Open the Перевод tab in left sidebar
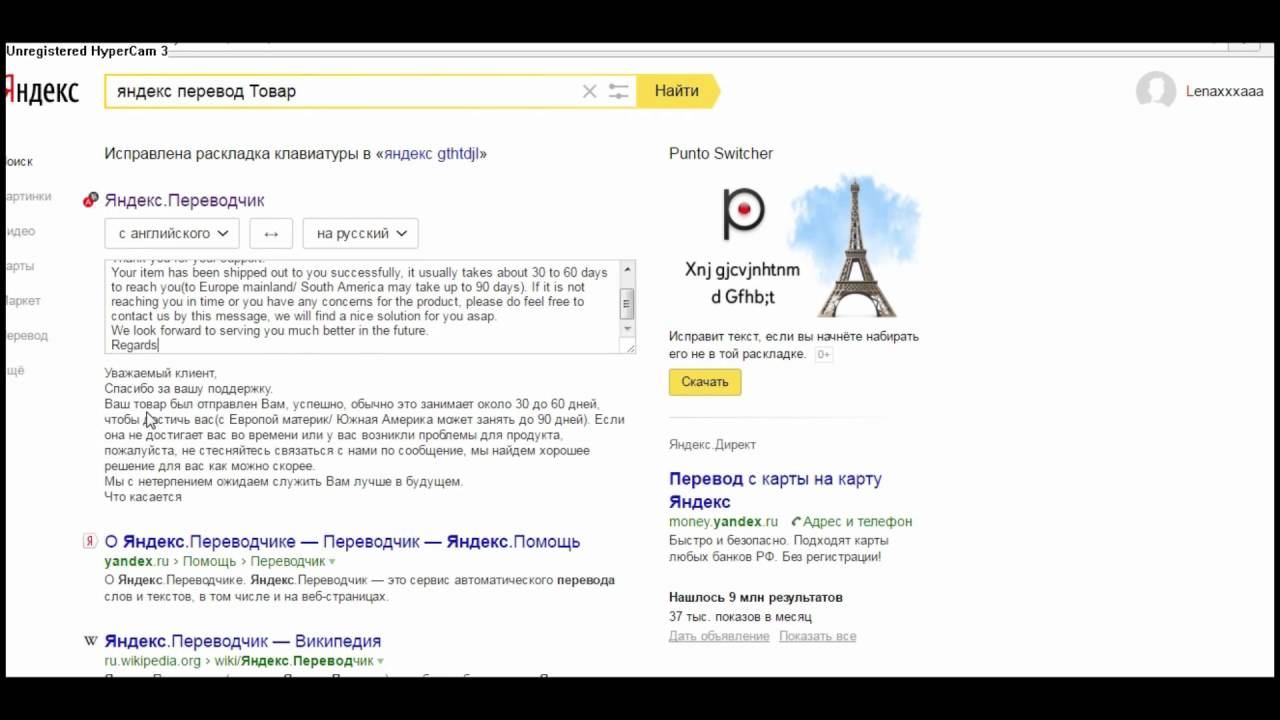1280x720 pixels. pyautogui.click(x=27, y=336)
